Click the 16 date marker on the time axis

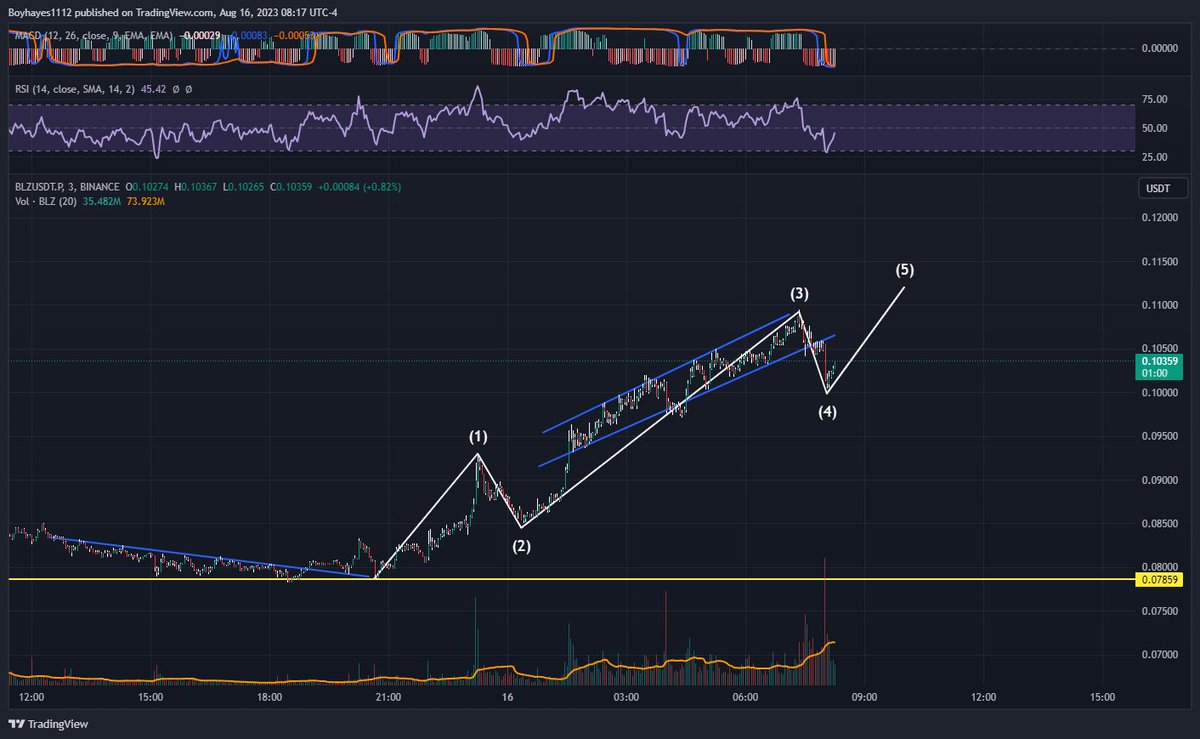507,696
